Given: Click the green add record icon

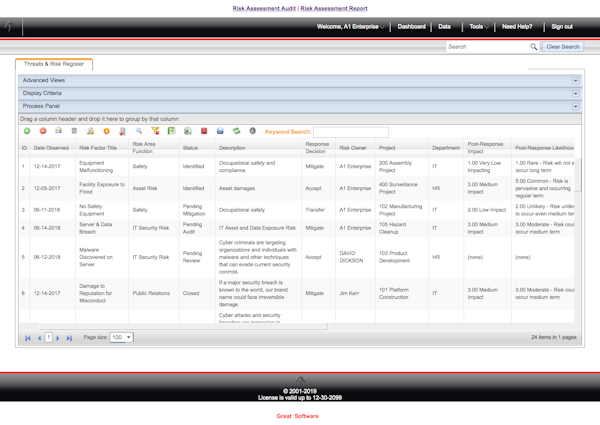Looking at the screenshot, I should 27,131.
